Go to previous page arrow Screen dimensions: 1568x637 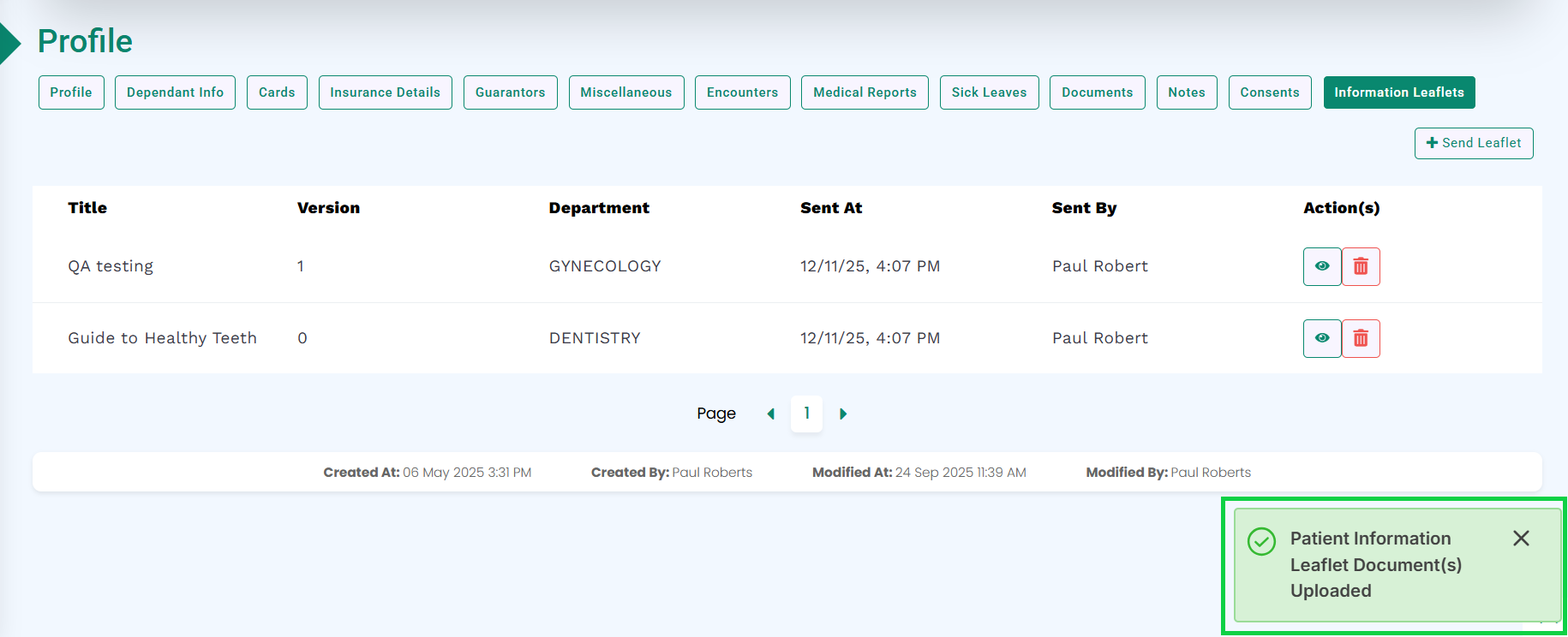[x=770, y=414]
